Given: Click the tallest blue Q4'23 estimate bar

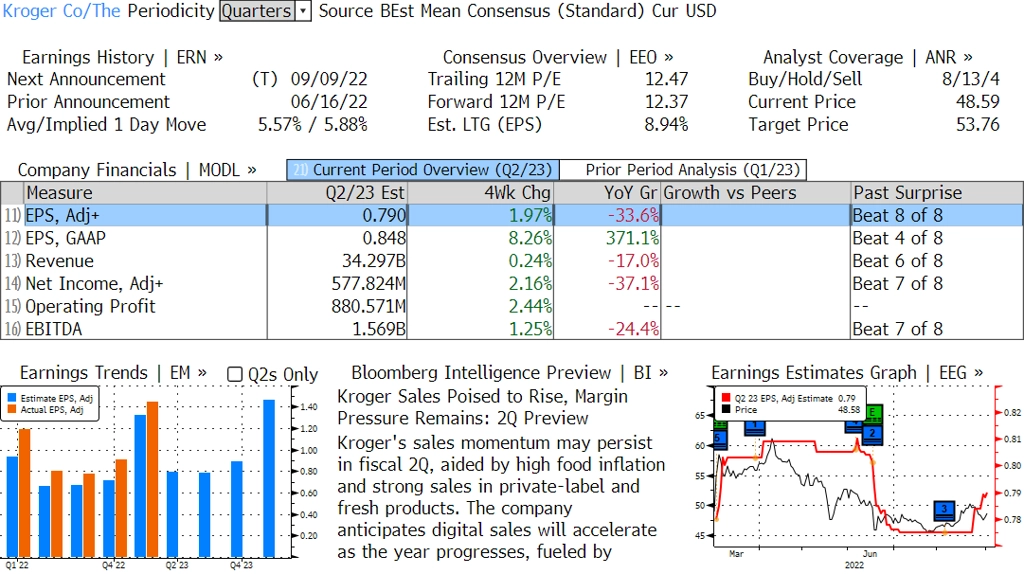Looking at the screenshot, I should 269,479.
